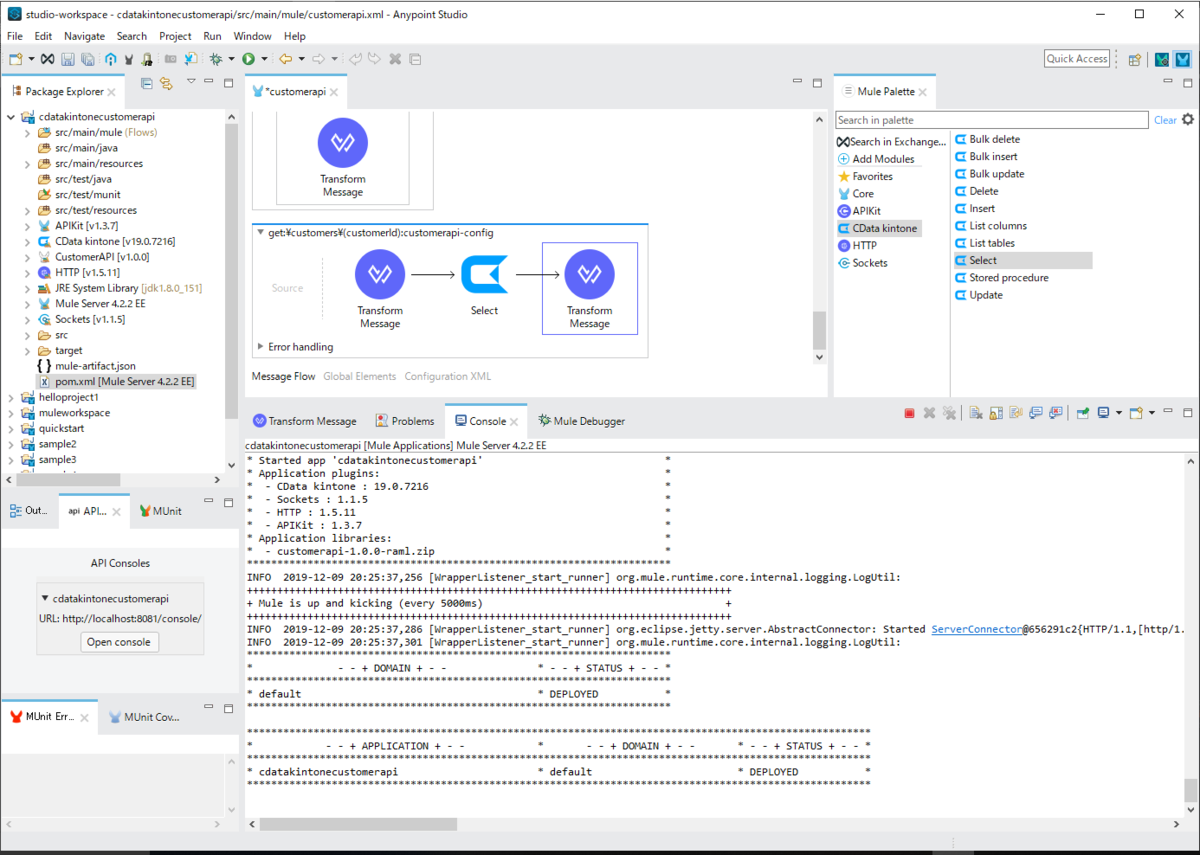Click the Search in palette field
Screen dimensions: 1200x855
click(x=990, y=119)
